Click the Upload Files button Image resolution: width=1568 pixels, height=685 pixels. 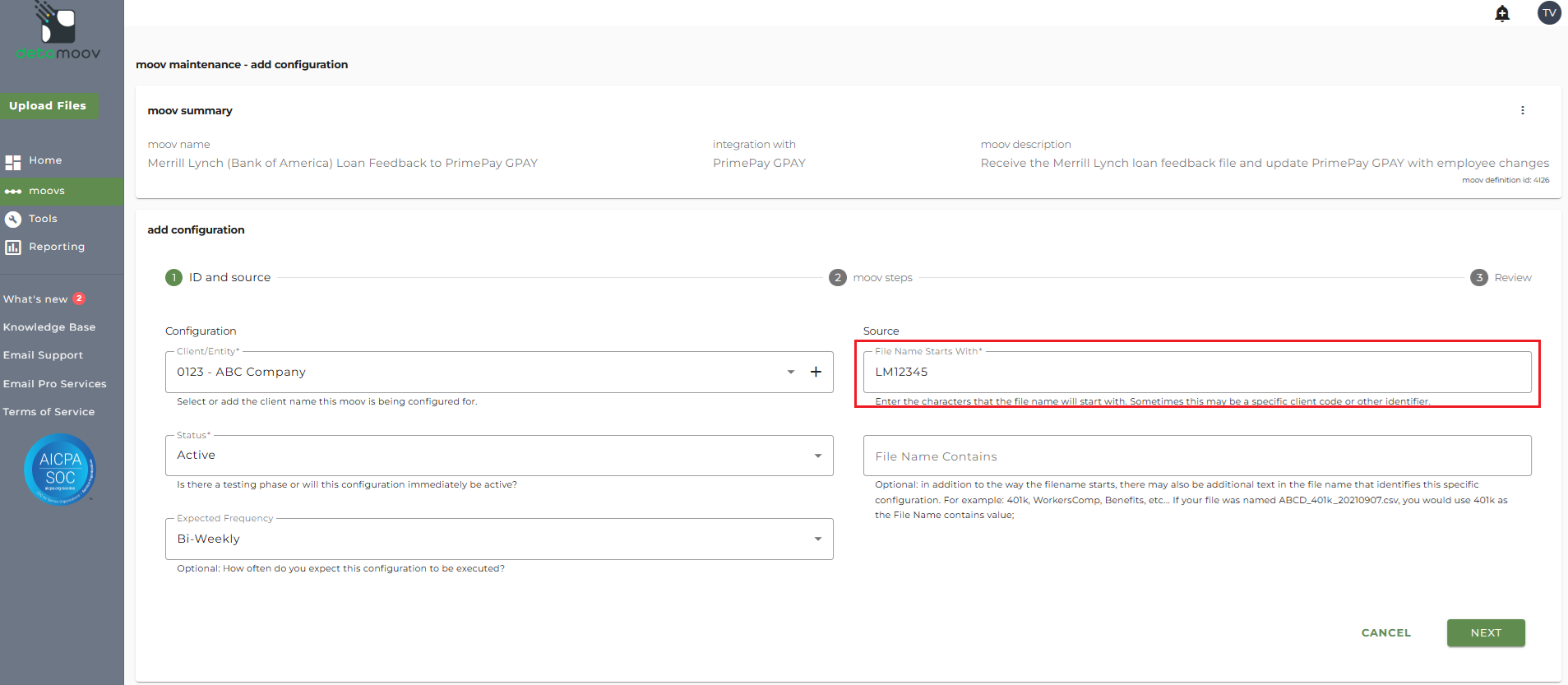coord(48,106)
